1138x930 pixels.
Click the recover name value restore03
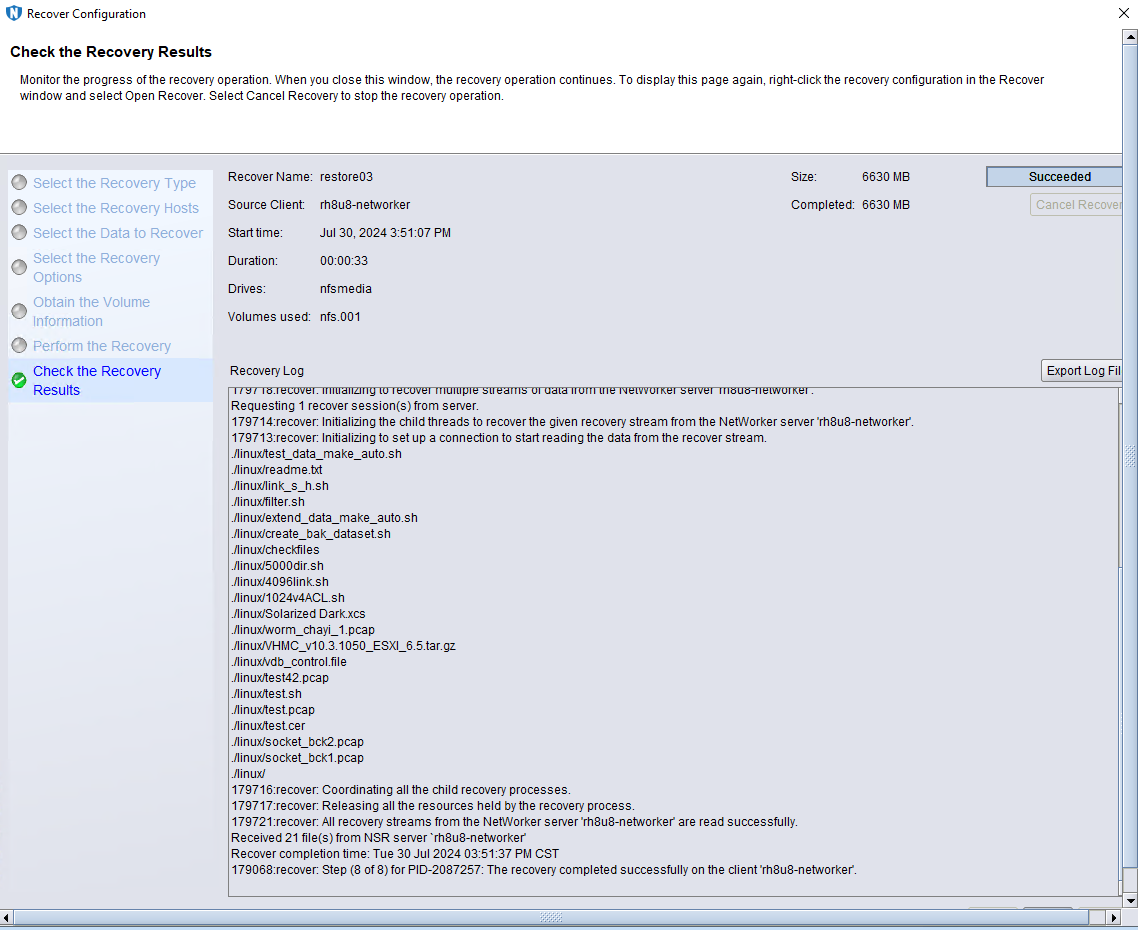coord(346,176)
